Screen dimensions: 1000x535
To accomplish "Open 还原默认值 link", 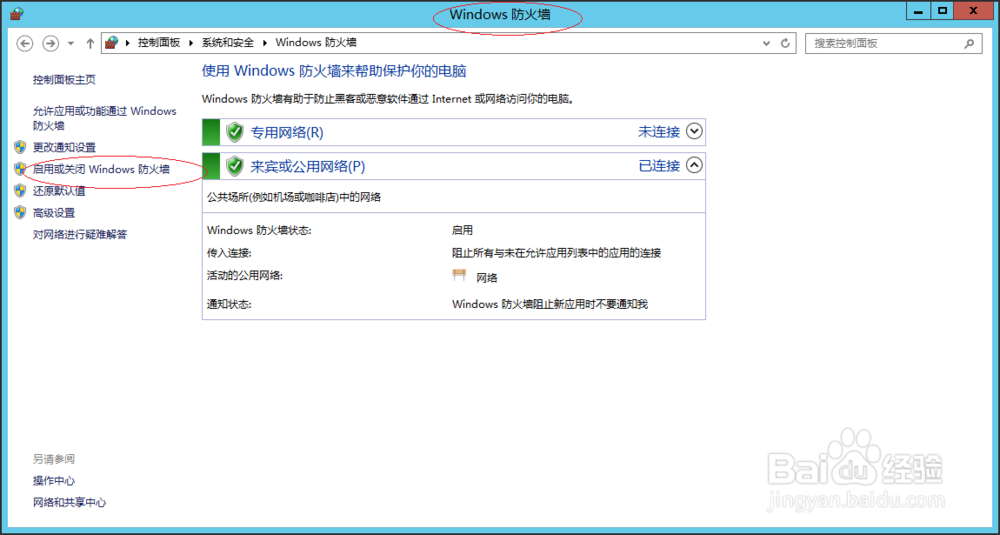I will click(x=59, y=191).
